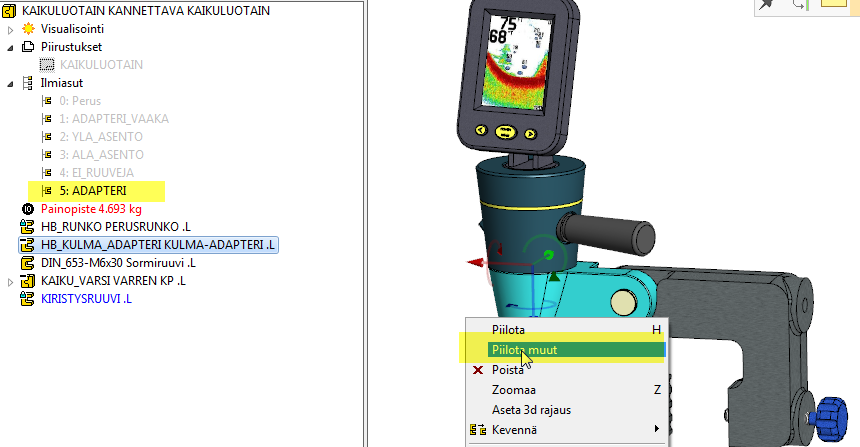Select the greyed KAIKULUOTAIN drawing row

click(x=101, y=65)
